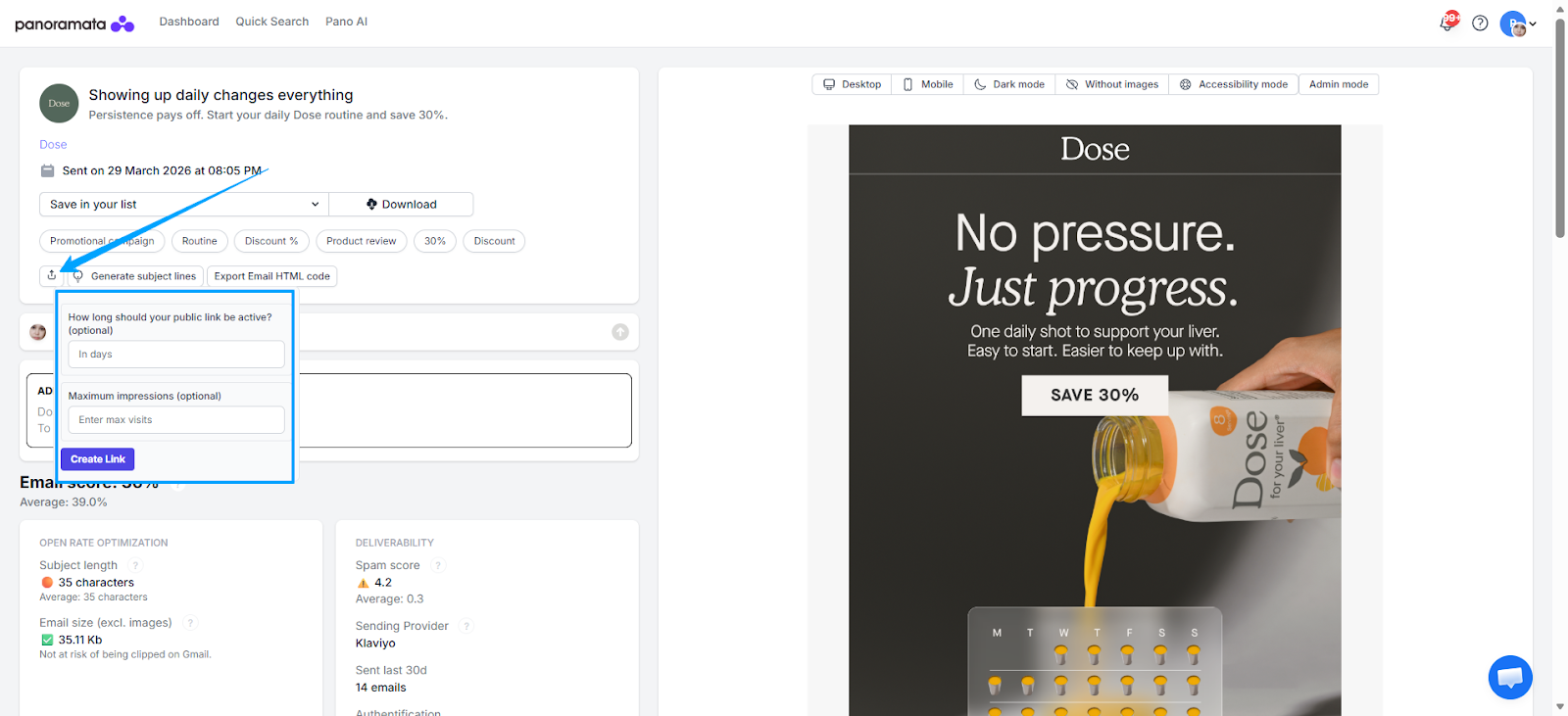Switch preview to Admin mode
This screenshot has width=1568, height=716.
[x=1339, y=84]
